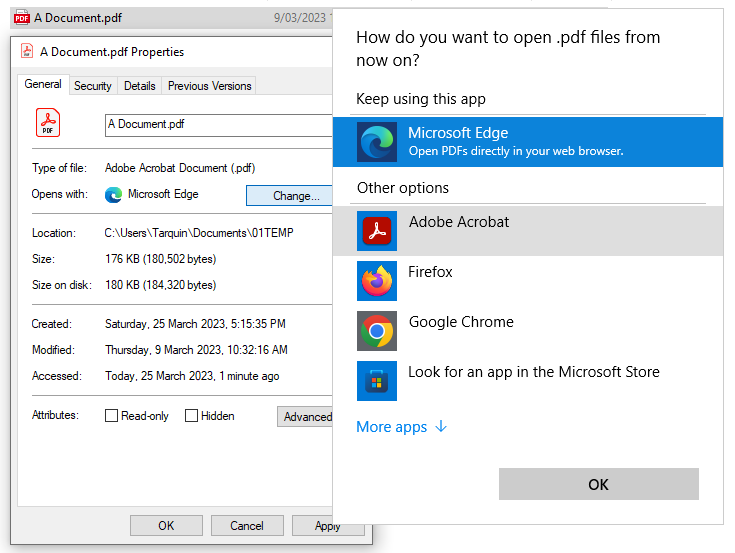This screenshot has width=735, height=553.
Task: Expand the More apps list
Action: pos(402,427)
